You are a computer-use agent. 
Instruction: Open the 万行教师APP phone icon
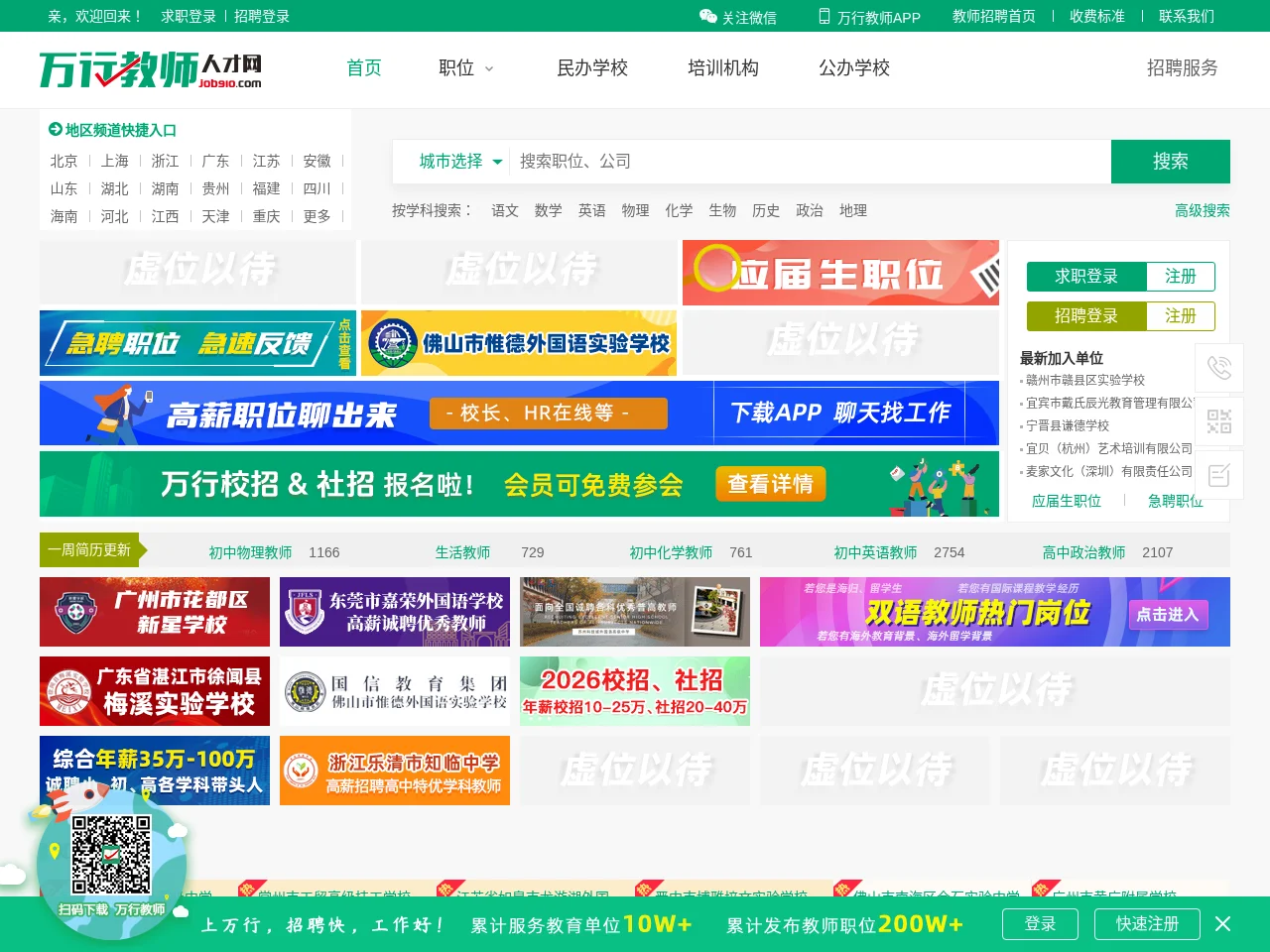tap(824, 16)
